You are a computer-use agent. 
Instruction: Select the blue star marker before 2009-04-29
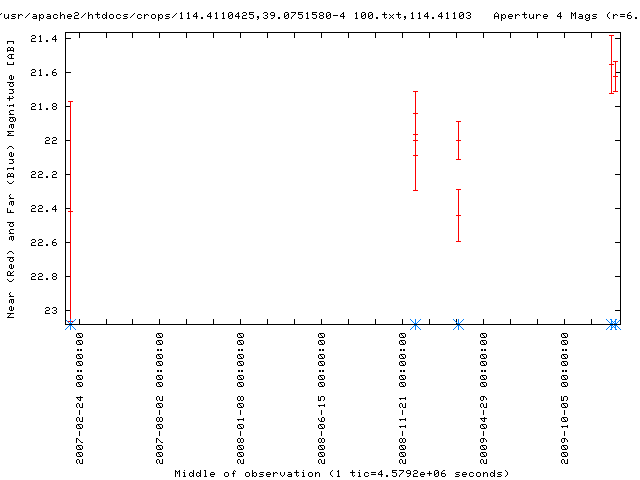click(458, 325)
